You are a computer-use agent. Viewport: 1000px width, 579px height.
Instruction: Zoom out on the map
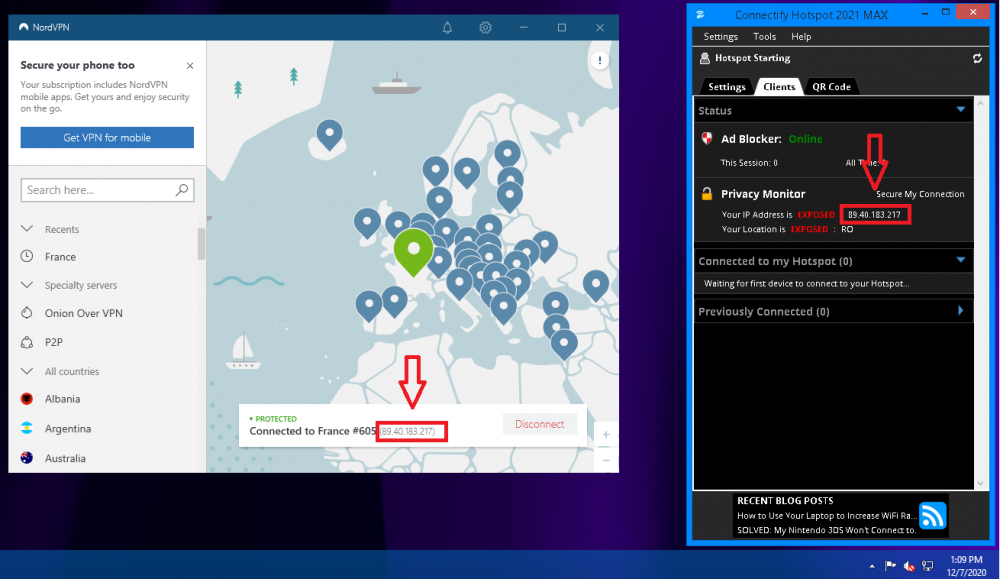coord(605,460)
